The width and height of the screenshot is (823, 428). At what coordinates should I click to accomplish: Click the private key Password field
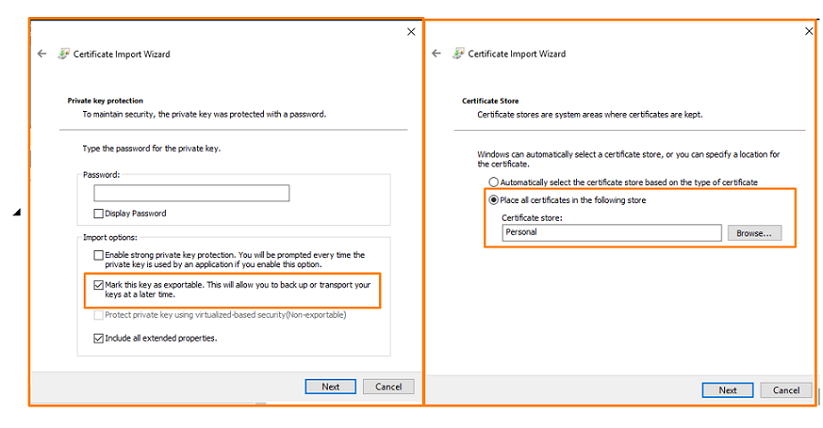coord(191,194)
